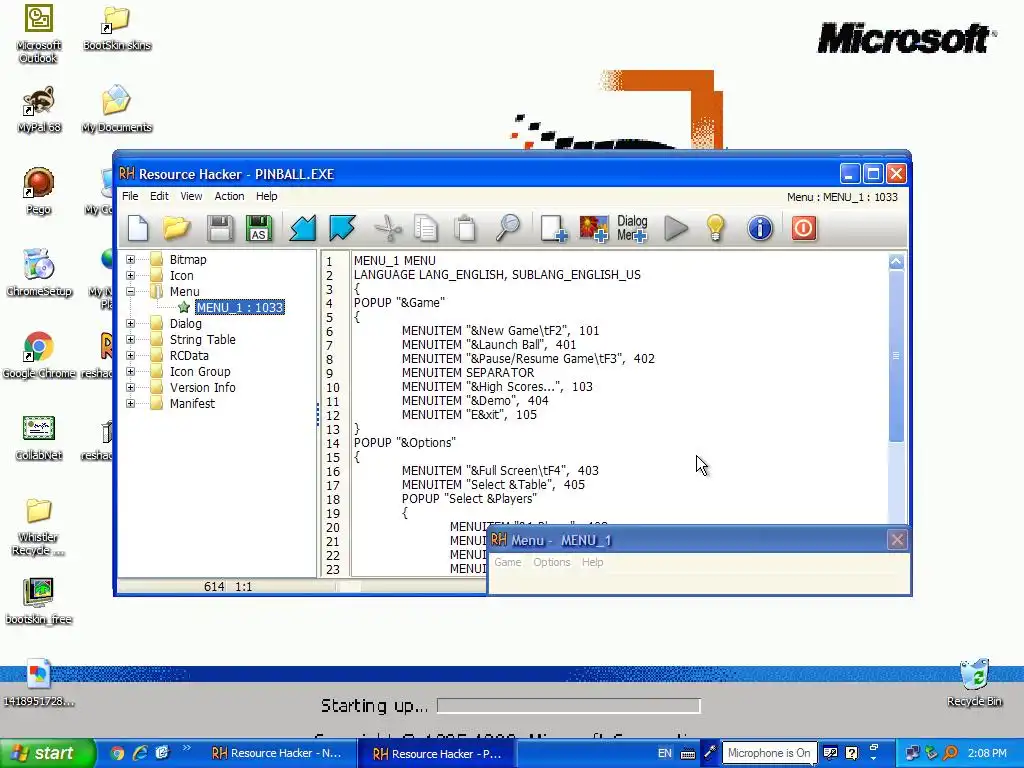Click the EN language bar indicator
1024x768 pixels.
click(664, 753)
